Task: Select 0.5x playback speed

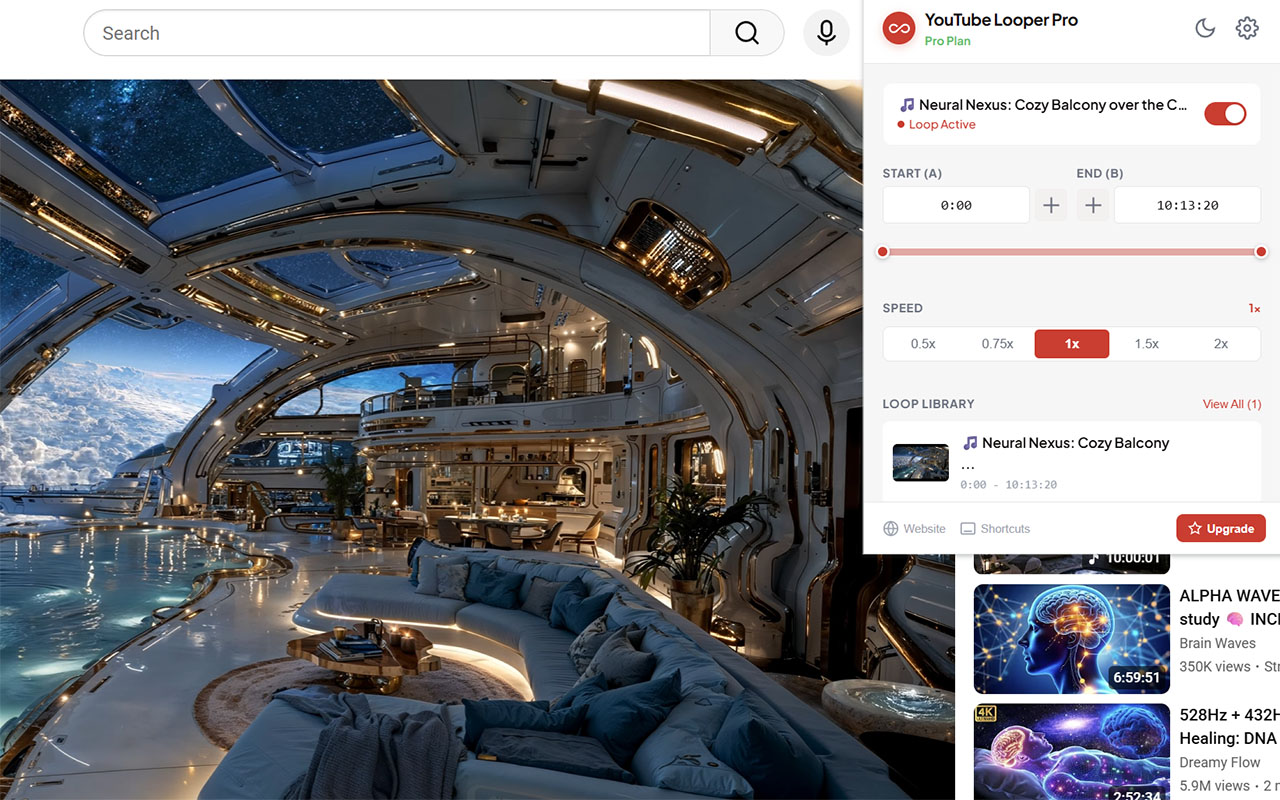Action: click(x=923, y=344)
